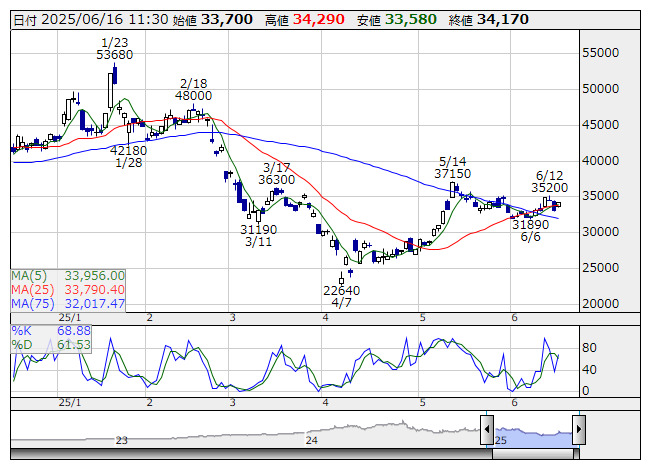Screen dimensions: 653x470
Task: Click the 6/12 35200 peak label
Action: click(549, 182)
